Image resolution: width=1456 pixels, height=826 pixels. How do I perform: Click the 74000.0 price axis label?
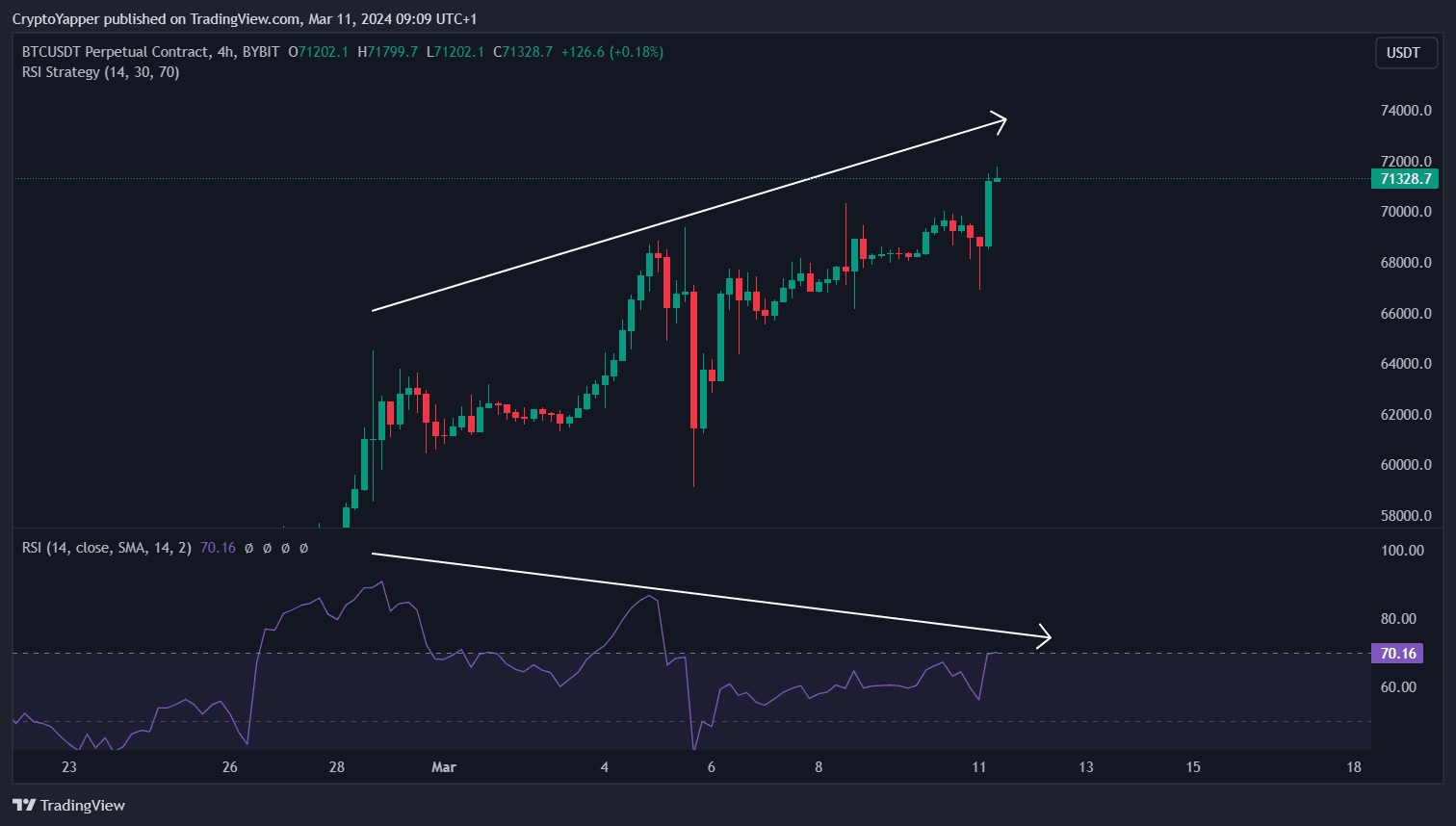1406,111
